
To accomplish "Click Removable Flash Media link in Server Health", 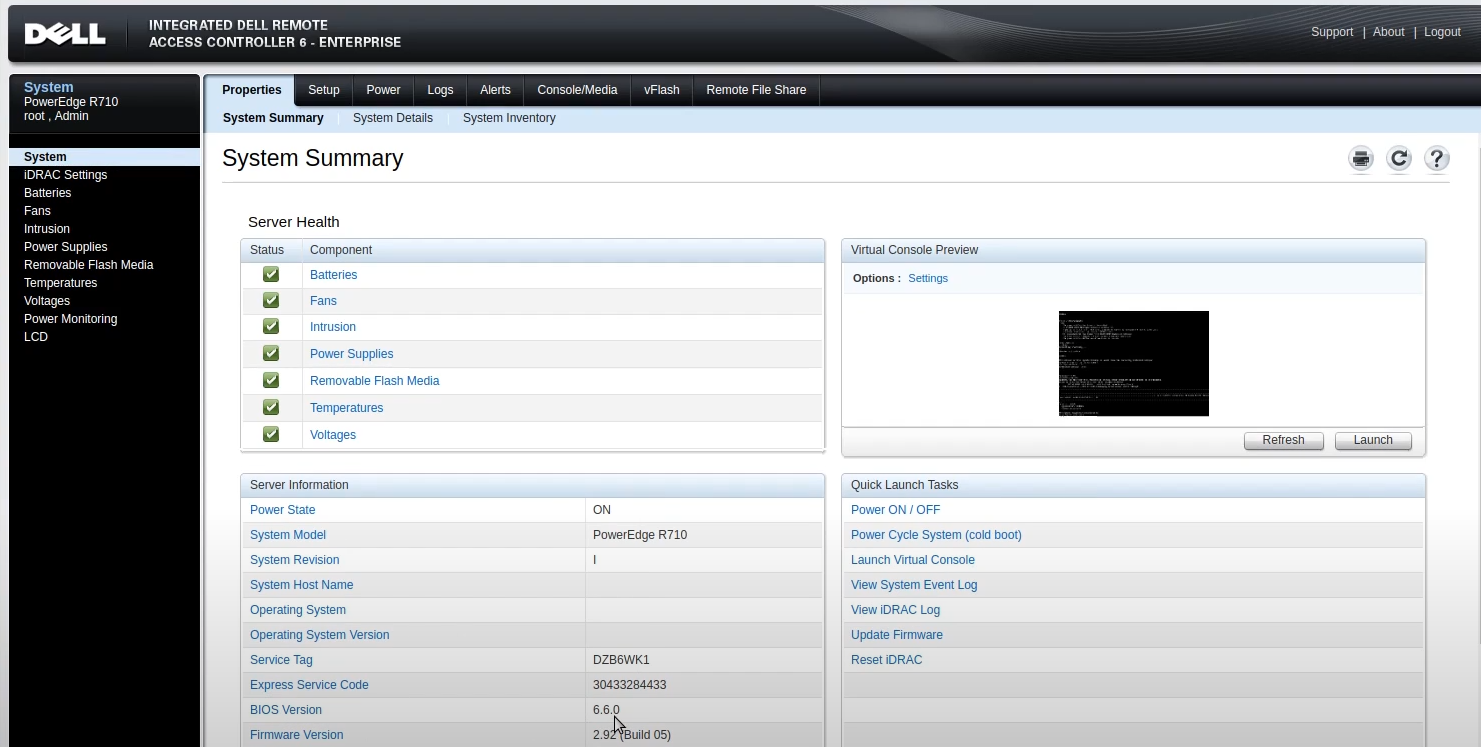I will (374, 381).
